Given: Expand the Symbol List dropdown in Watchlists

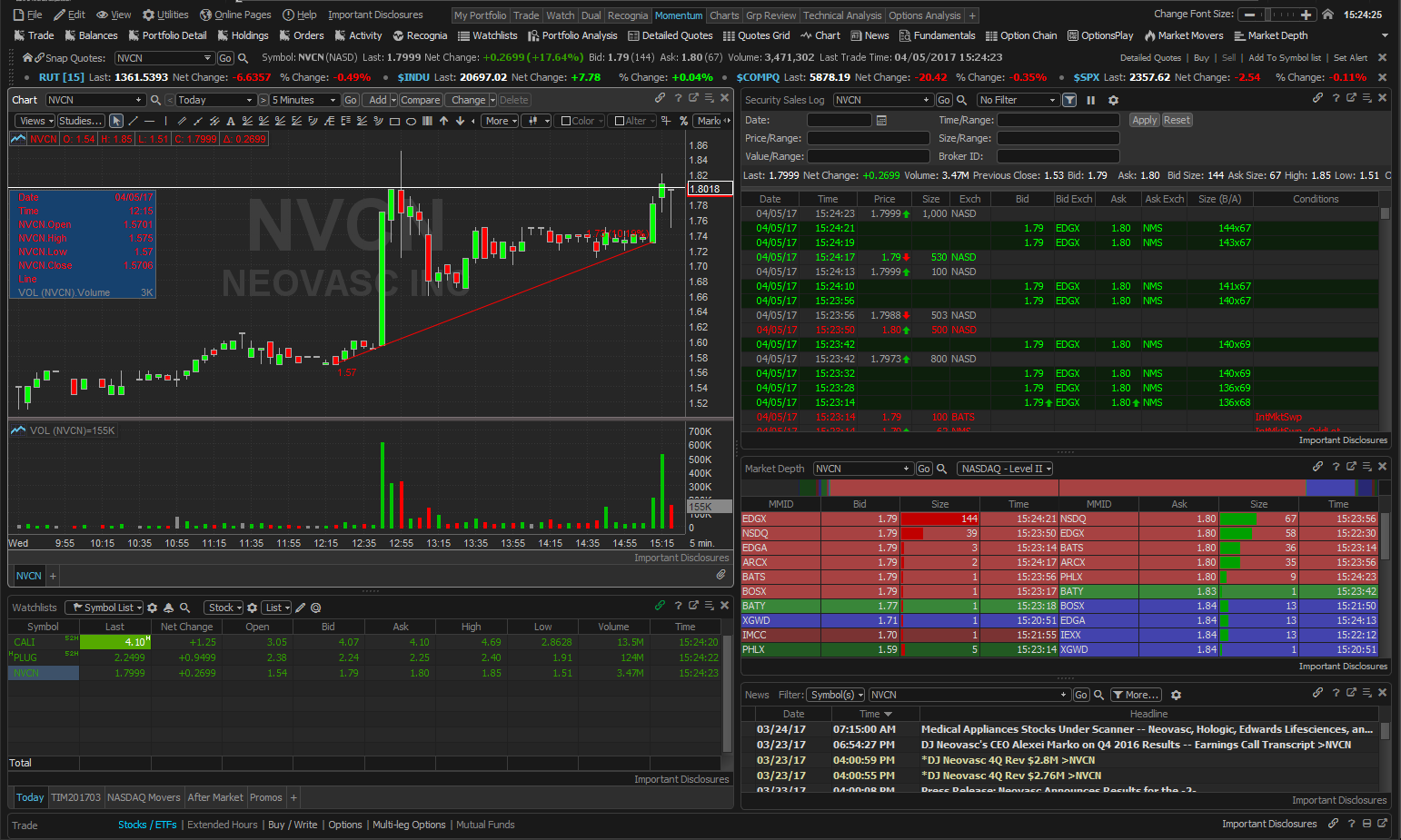Looking at the screenshot, I should coord(104,608).
